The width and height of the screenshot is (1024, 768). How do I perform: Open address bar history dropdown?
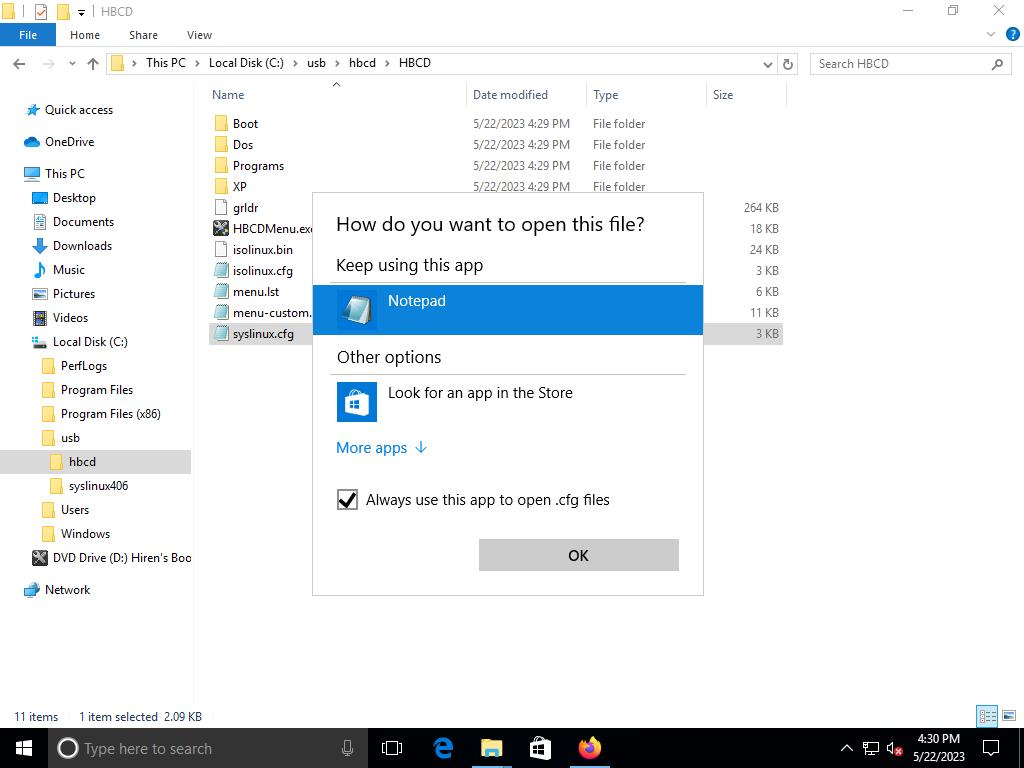click(767, 64)
